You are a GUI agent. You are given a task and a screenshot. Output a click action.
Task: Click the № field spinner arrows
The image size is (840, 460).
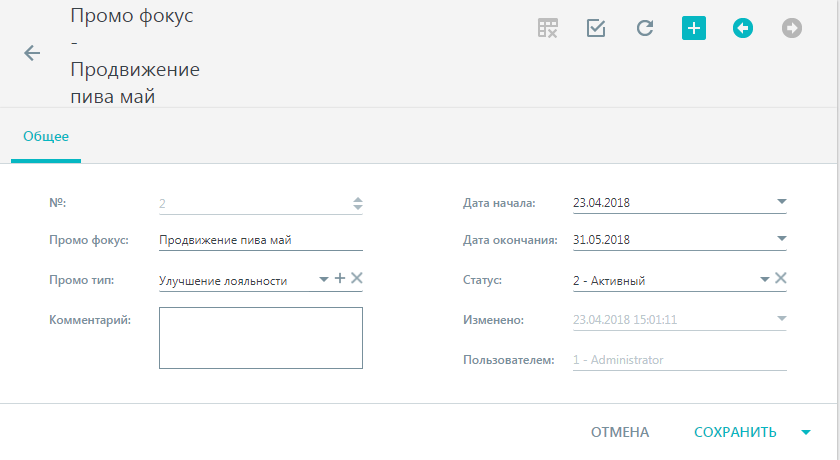[x=358, y=203]
